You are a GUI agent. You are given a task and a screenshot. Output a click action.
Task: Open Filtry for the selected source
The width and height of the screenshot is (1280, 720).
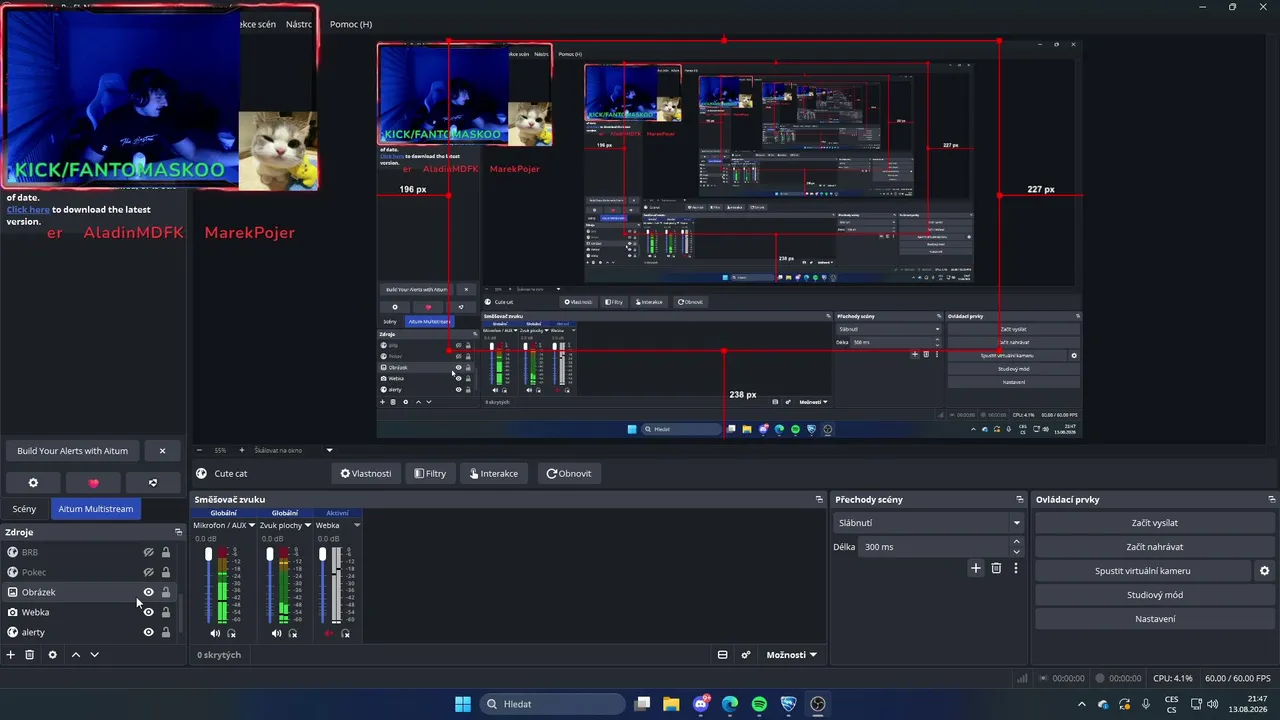pos(430,474)
